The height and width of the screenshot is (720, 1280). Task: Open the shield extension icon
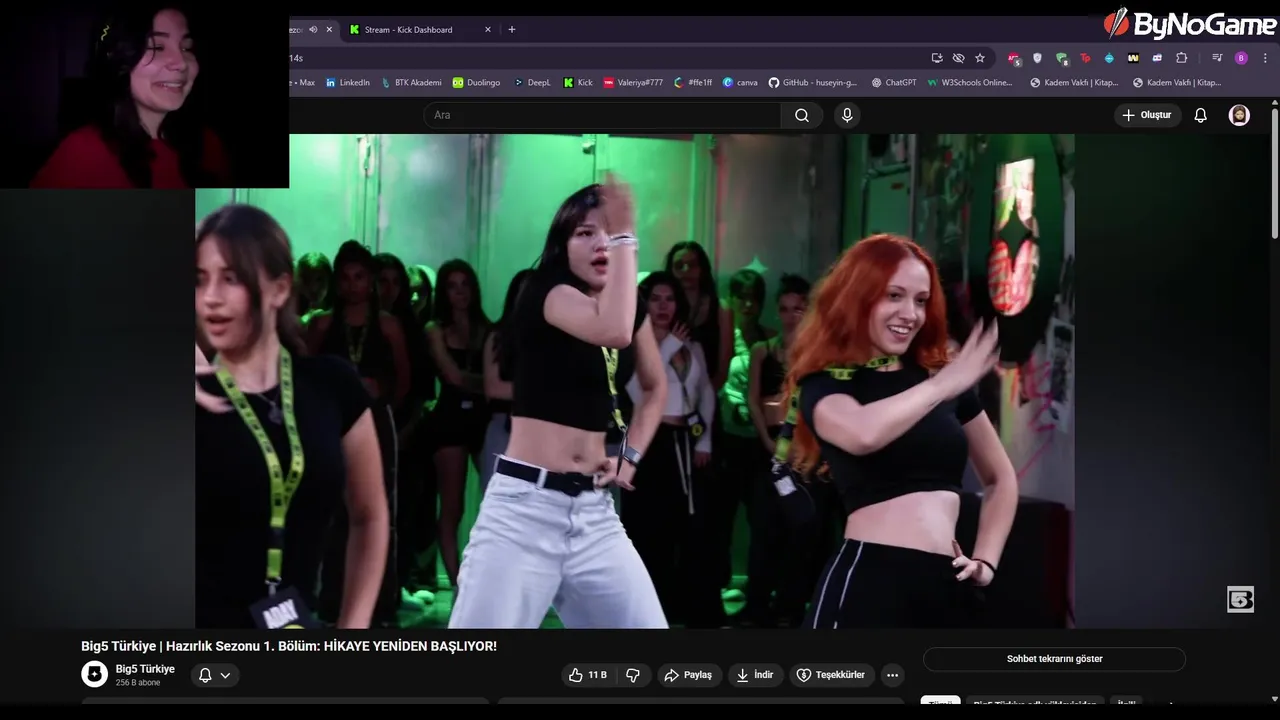(x=1037, y=58)
